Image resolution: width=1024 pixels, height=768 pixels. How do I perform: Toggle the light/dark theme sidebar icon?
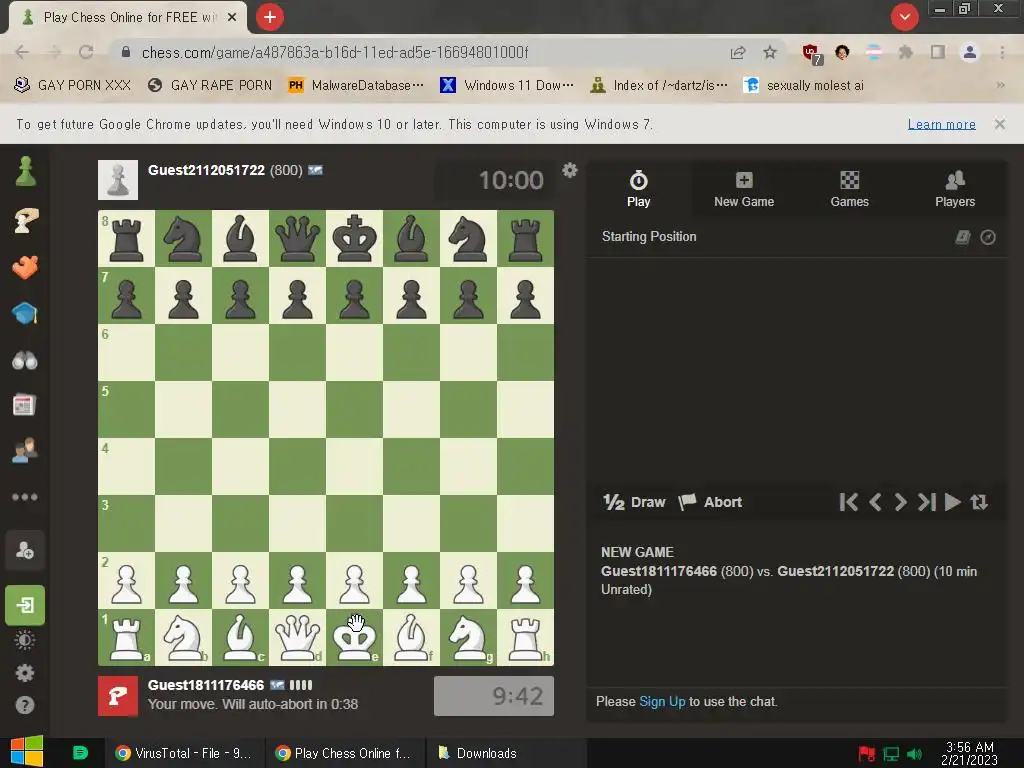(x=25, y=640)
